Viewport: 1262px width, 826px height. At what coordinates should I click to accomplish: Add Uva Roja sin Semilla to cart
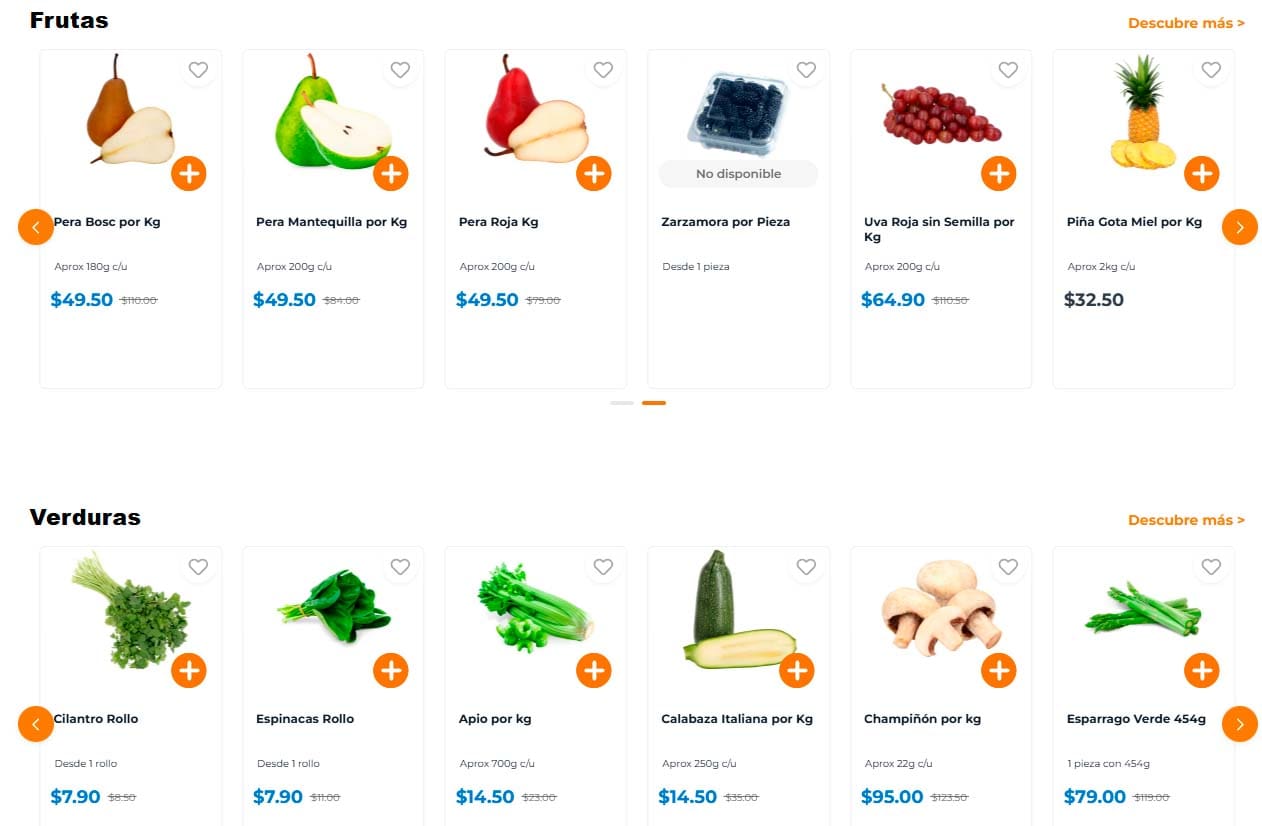(999, 173)
